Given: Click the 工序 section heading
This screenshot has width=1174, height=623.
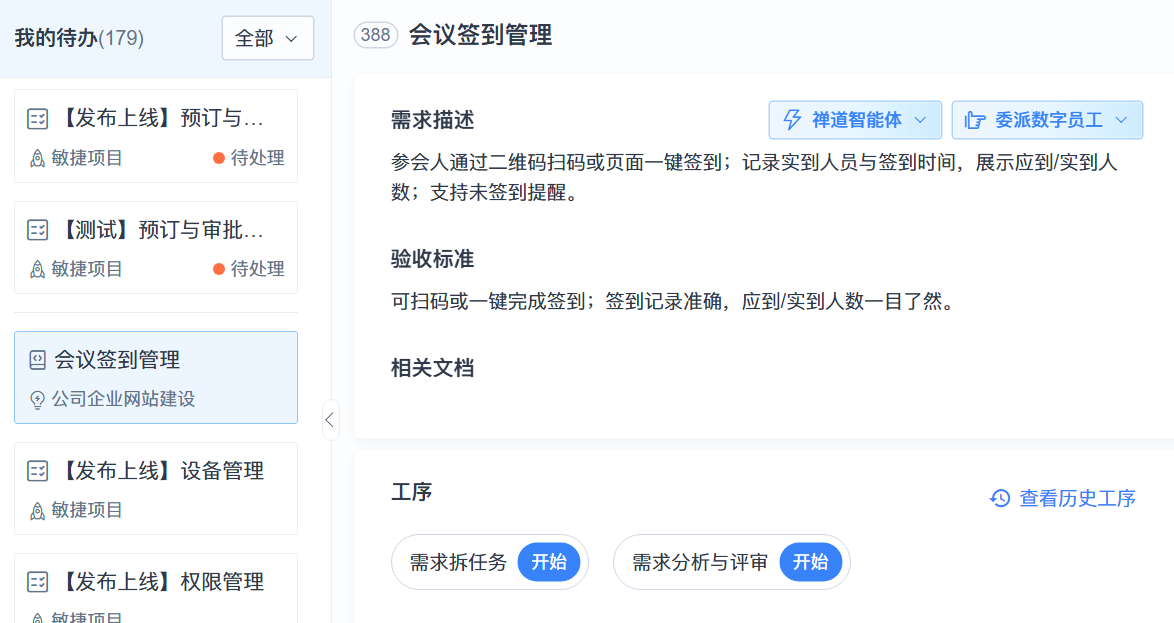Looking at the screenshot, I should 412,492.
